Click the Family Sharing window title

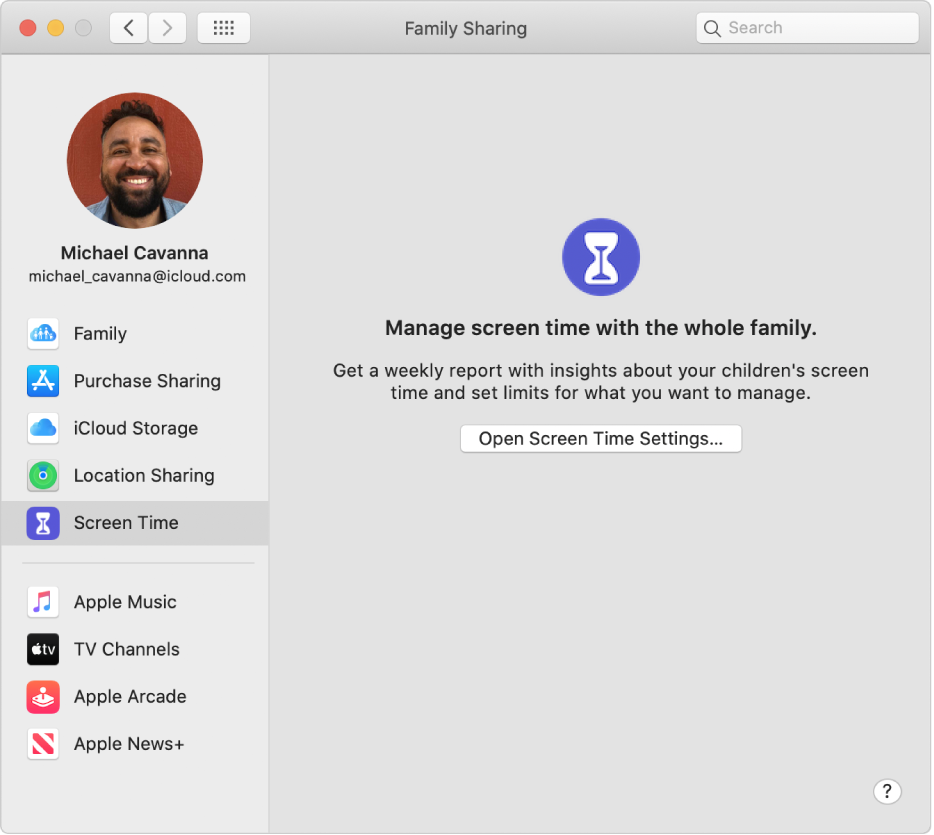coord(466,29)
